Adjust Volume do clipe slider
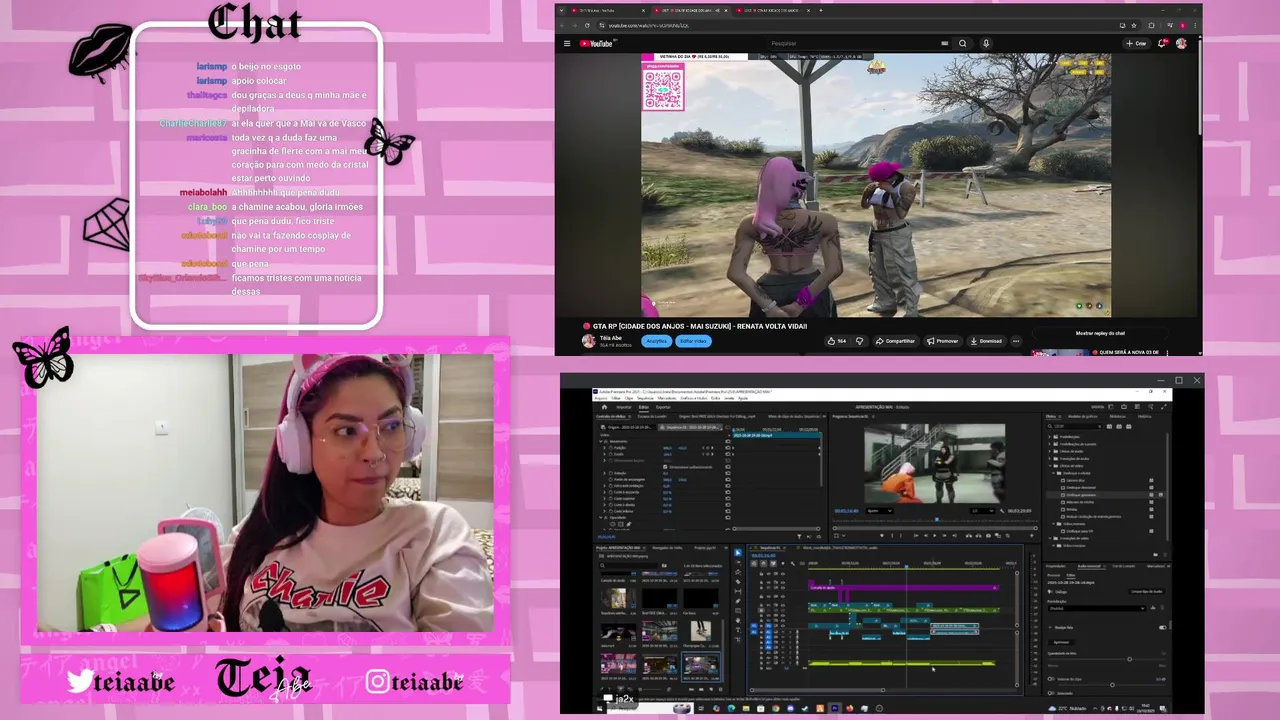 click(1112, 685)
